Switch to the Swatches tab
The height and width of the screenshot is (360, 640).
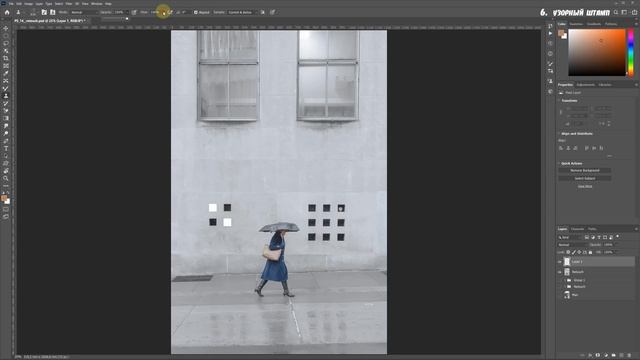click(576, 24)
